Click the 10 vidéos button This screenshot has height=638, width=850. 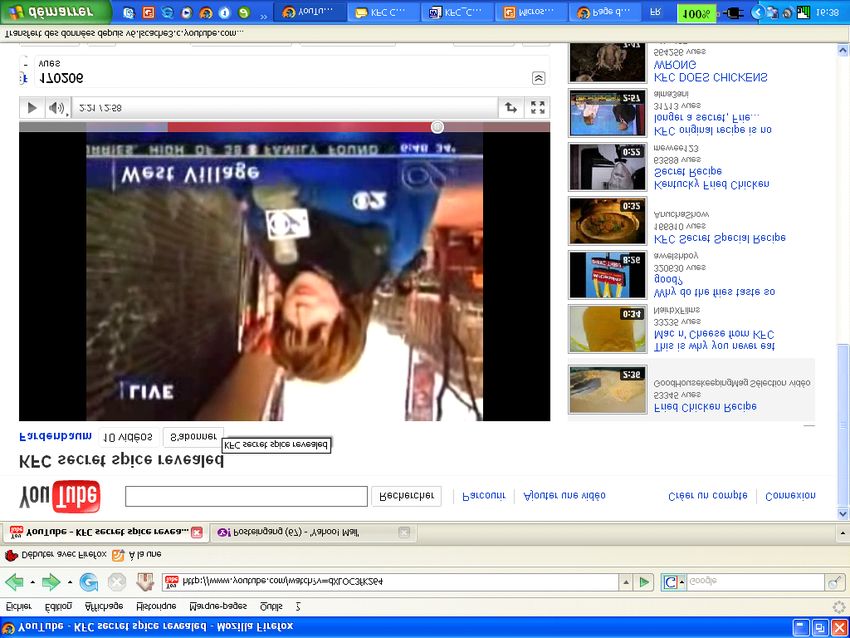click(128, 437)
